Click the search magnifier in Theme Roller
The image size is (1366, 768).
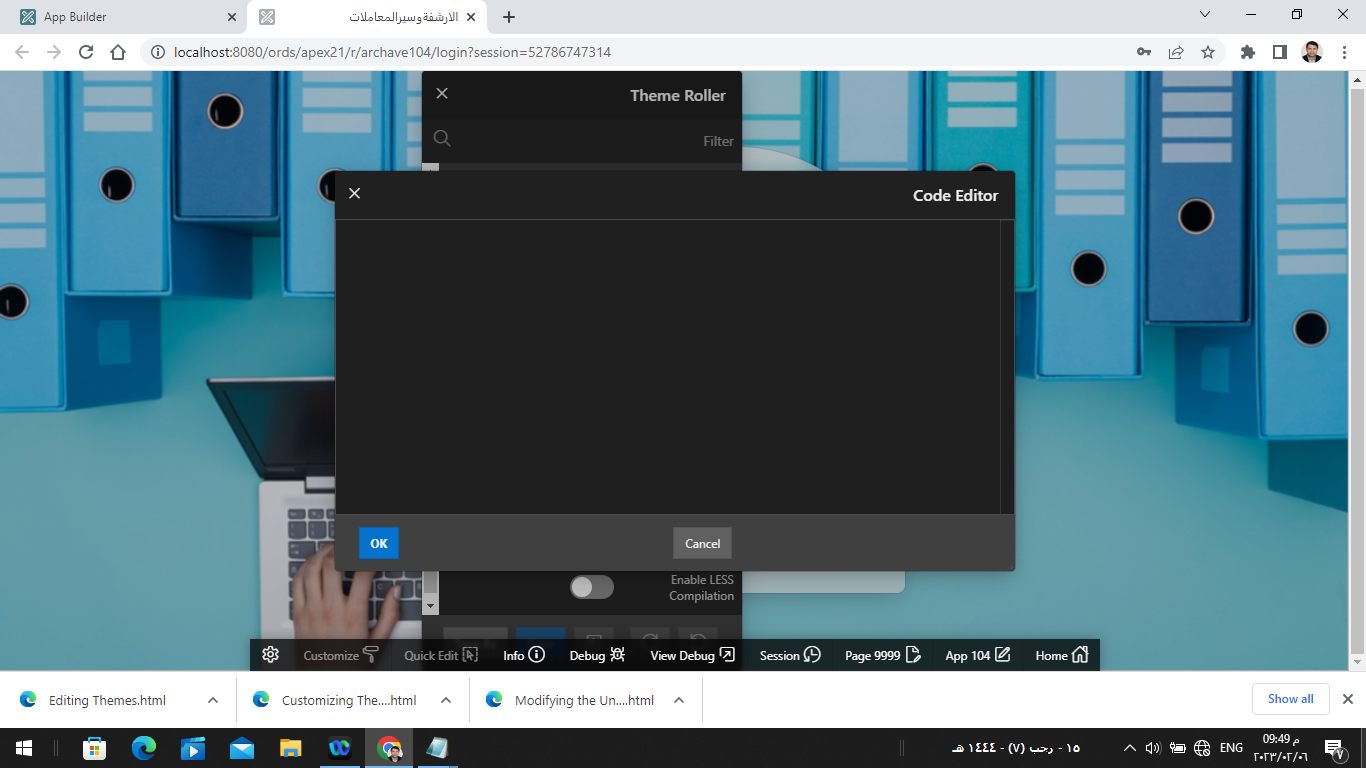coord(442,138)
